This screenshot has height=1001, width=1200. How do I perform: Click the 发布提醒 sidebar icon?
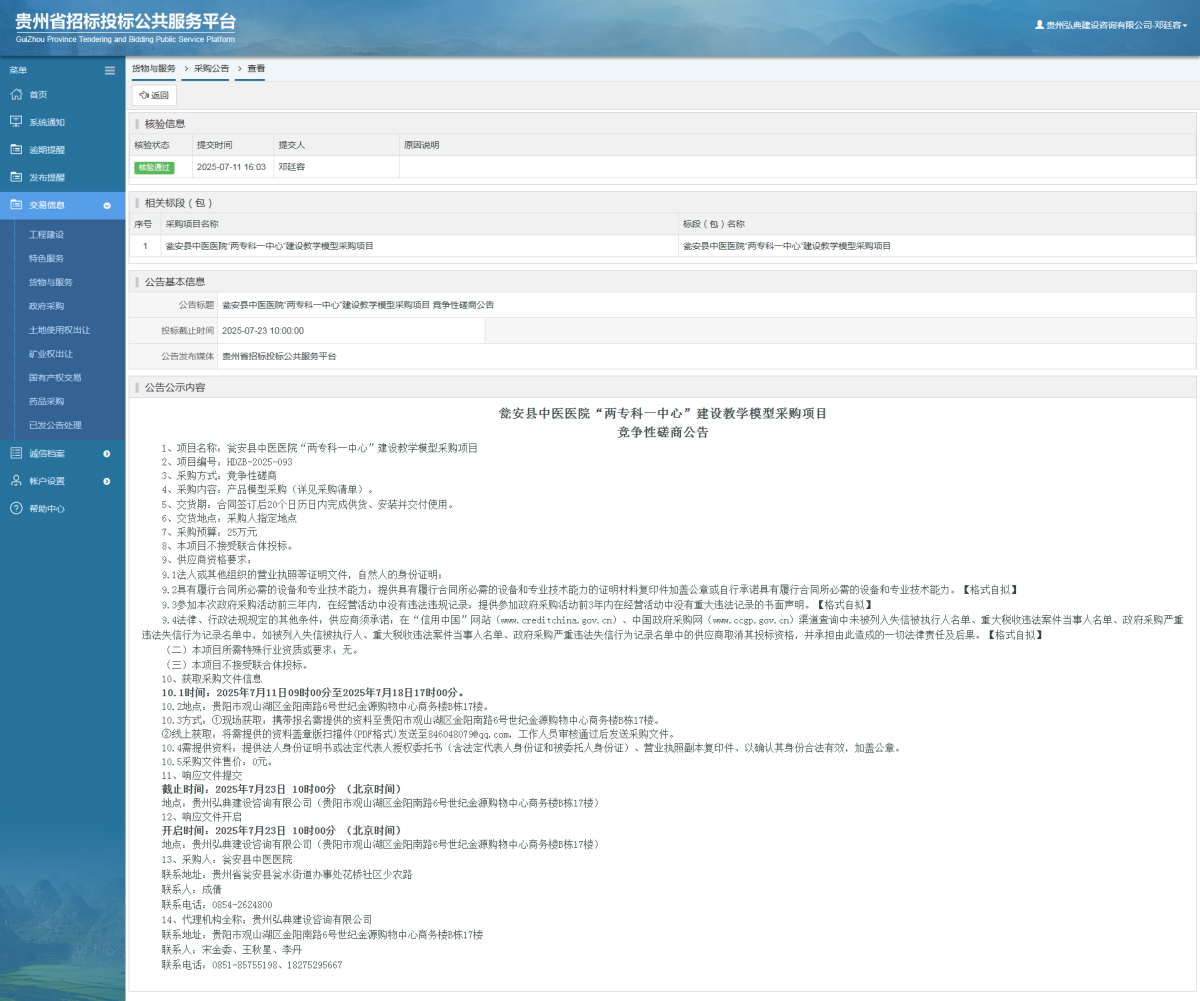[x=16, y=177]
